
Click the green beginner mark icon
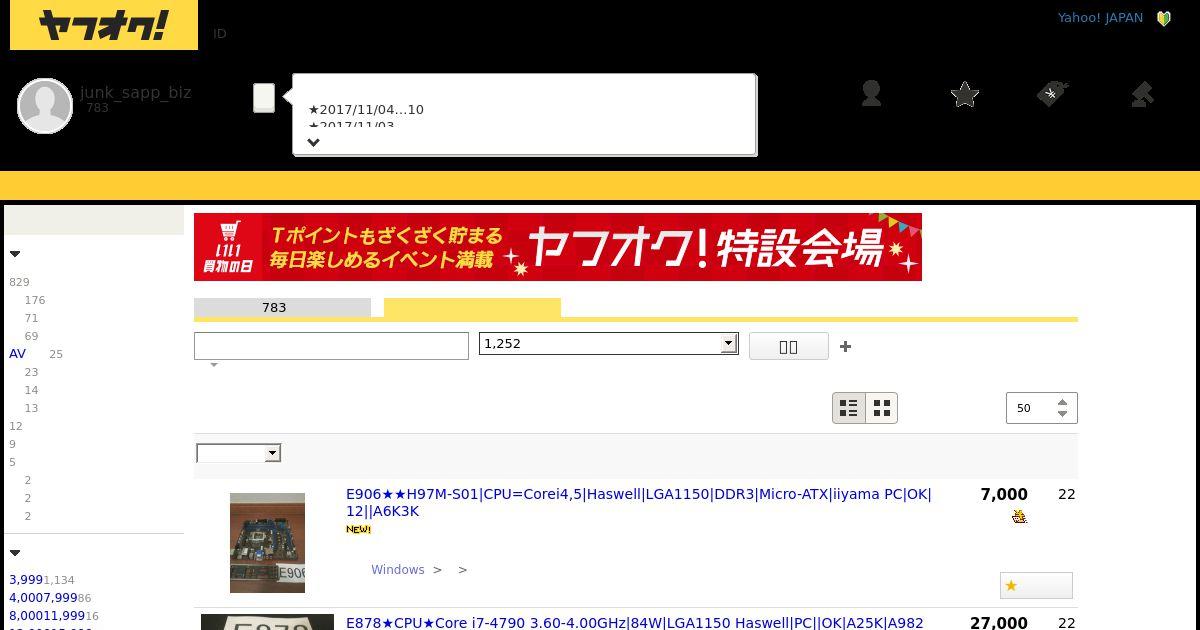click(1164, 18)
